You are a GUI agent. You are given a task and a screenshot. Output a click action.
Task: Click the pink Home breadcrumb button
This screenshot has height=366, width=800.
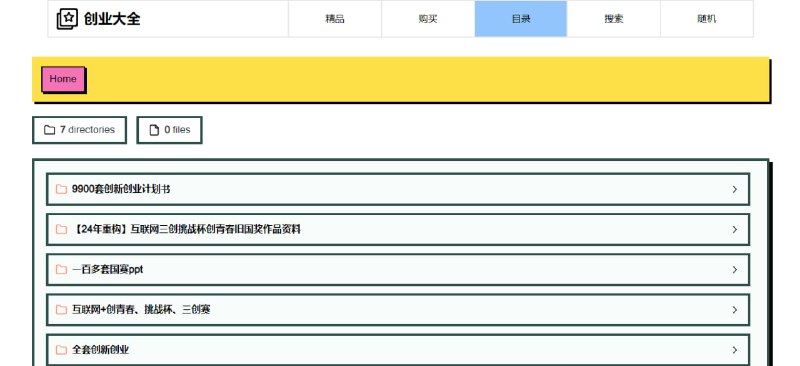(x=63, y=79)
